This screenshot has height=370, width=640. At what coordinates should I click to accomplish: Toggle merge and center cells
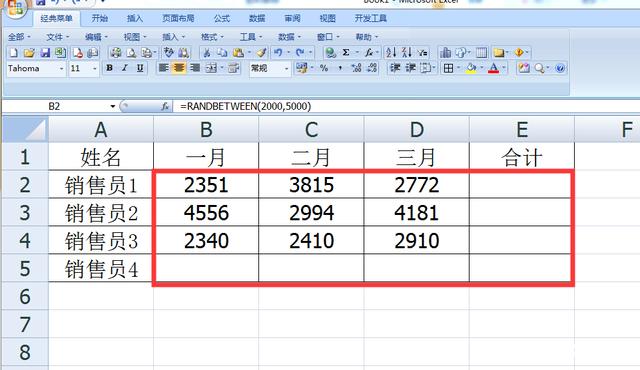pyautogui.click(x=211, y=68)
